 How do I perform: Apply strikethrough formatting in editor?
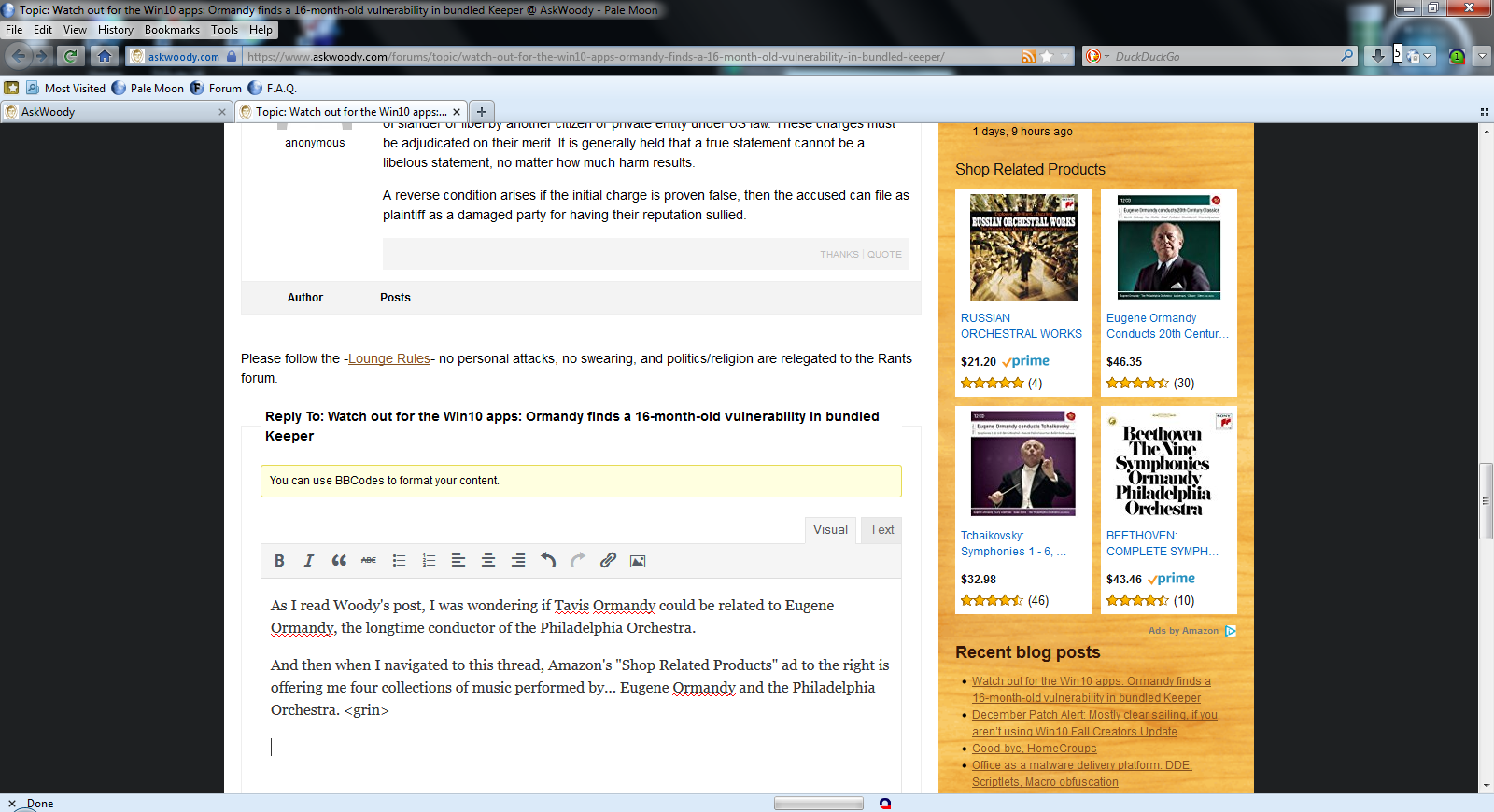[x=369, y=560]
